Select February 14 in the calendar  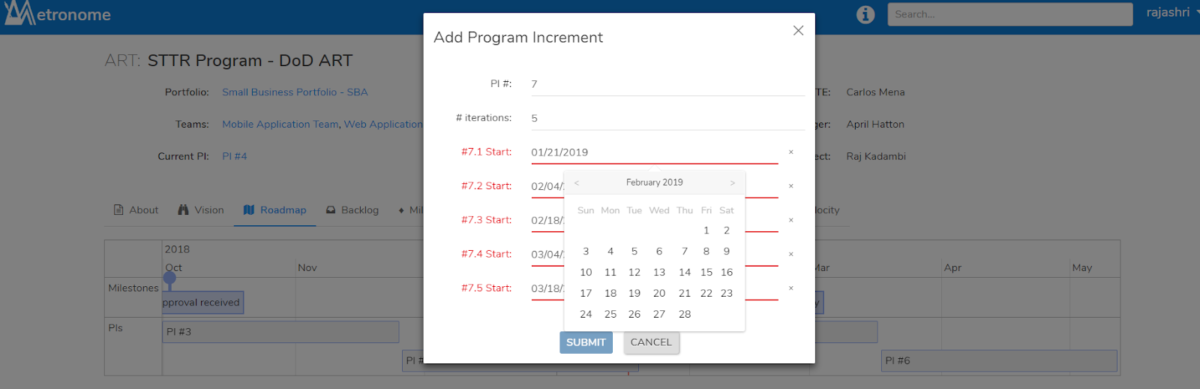[x=684, y=272]
